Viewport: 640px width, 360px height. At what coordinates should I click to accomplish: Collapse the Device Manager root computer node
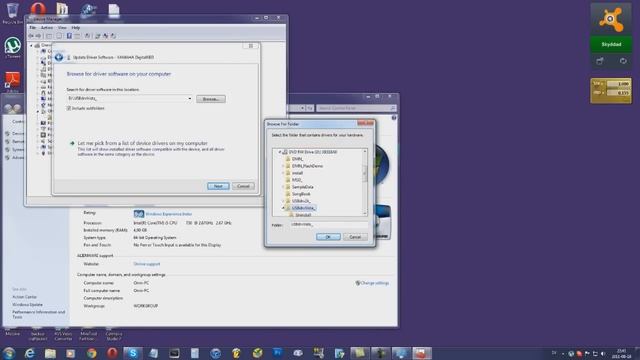[31, 46]
